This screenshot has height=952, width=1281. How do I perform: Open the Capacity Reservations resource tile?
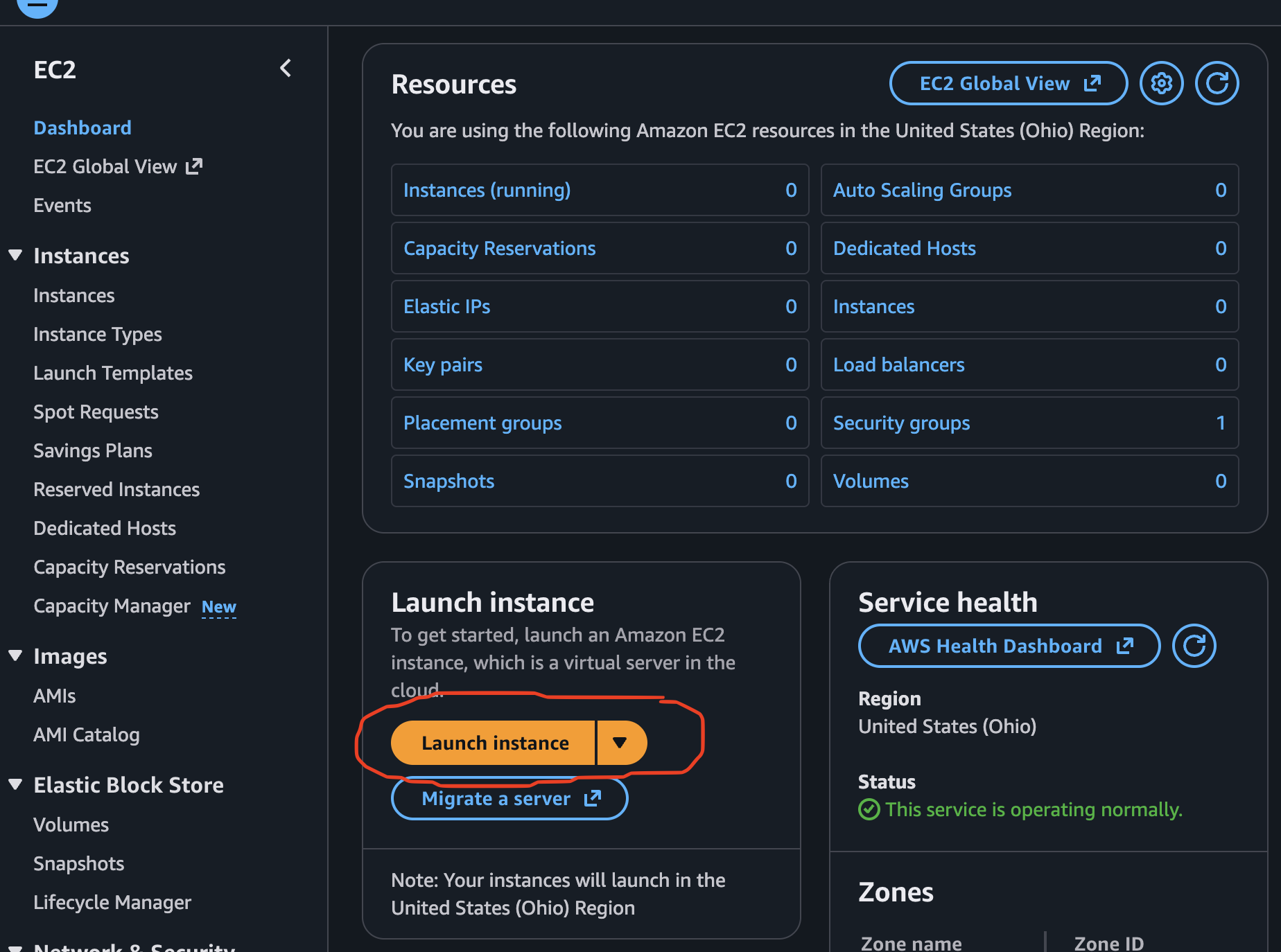click(600, 248)
